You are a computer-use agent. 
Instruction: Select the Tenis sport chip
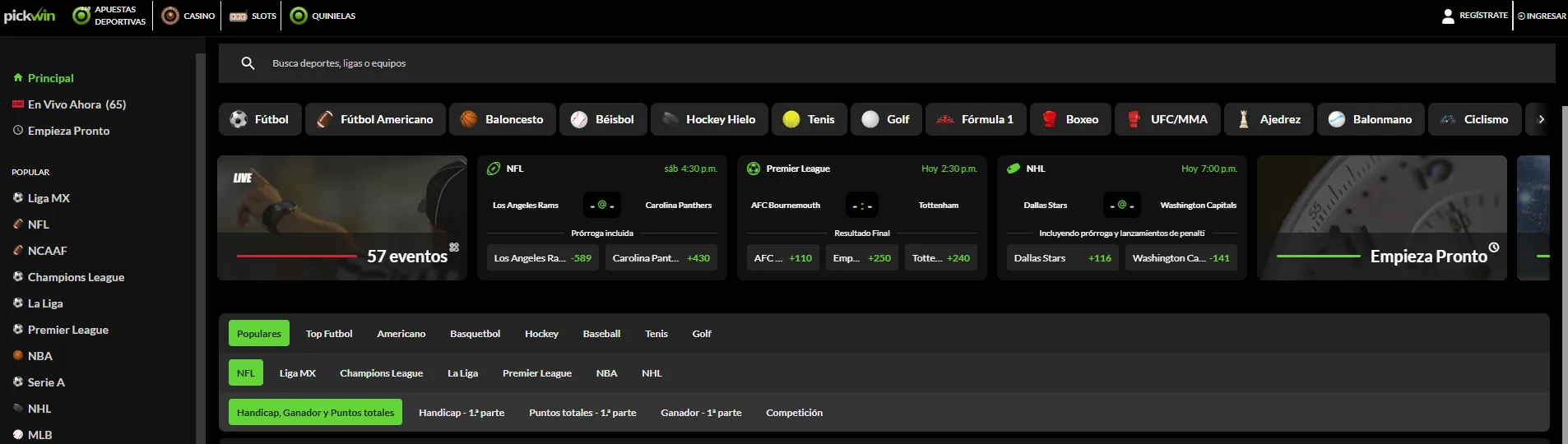pos(810,119)
